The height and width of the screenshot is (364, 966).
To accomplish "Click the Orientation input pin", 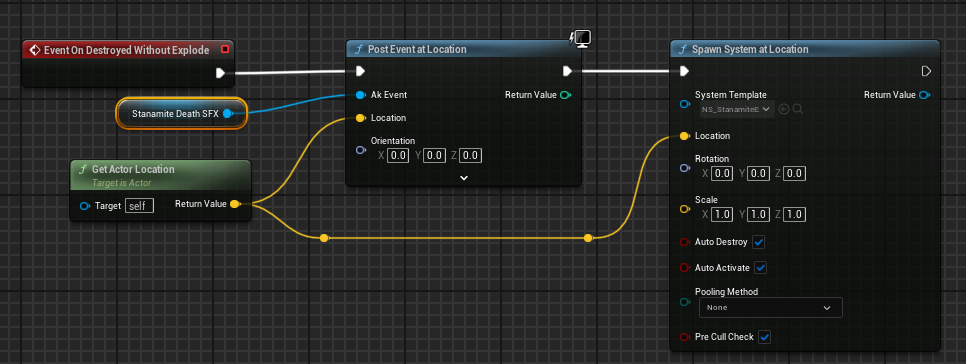I will (x=360, y=150).
